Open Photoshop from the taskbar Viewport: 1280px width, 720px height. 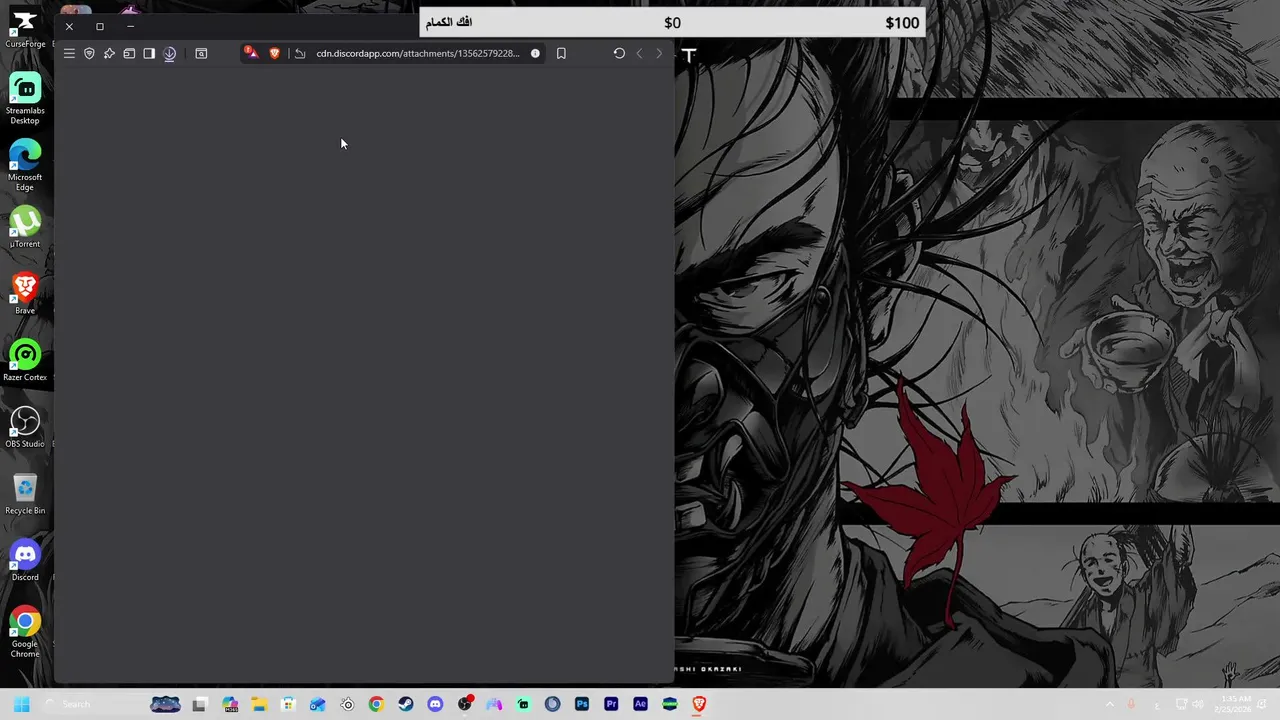pos(582,704)
